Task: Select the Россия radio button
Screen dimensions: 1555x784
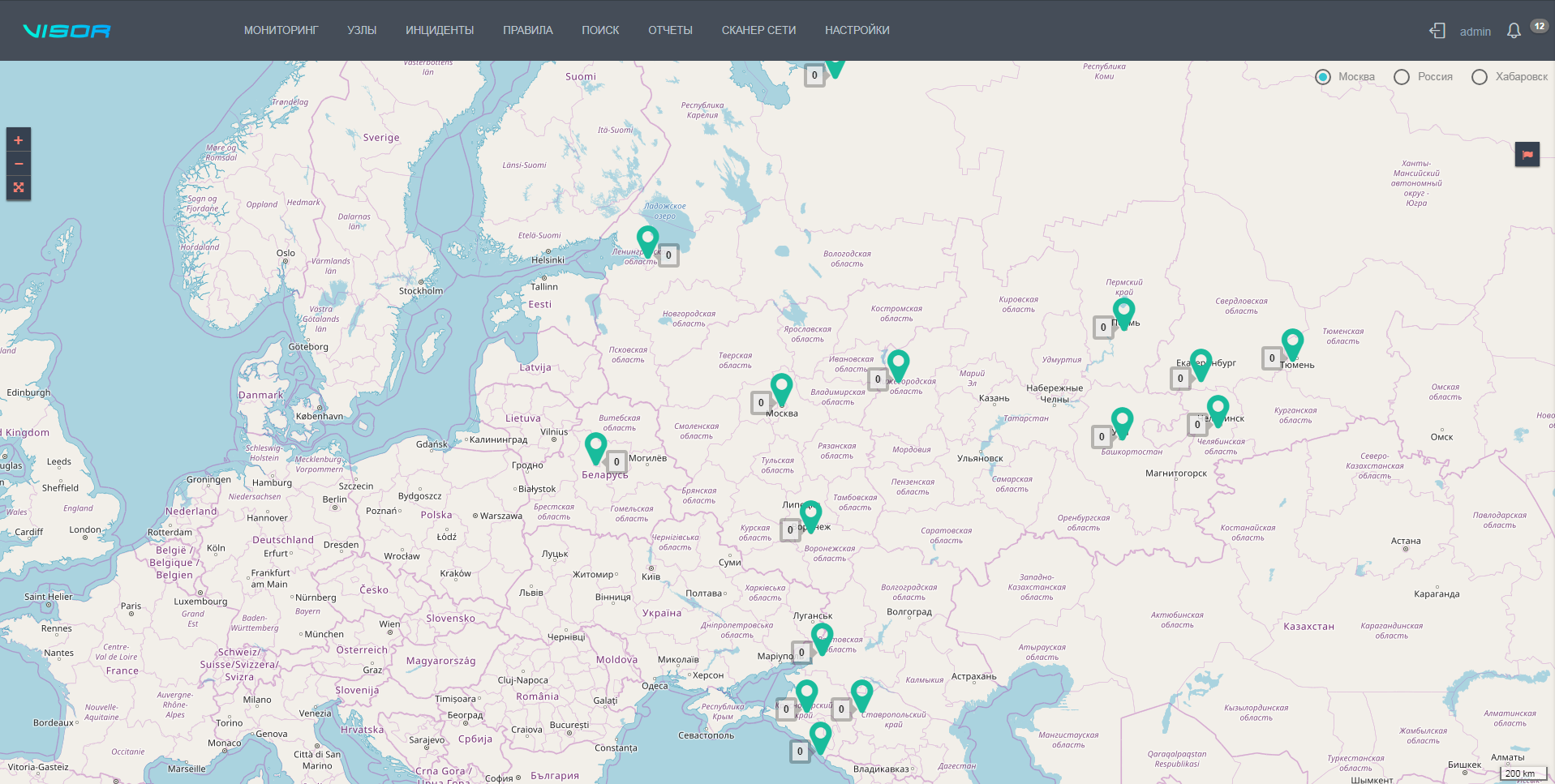Action: 1402,77
